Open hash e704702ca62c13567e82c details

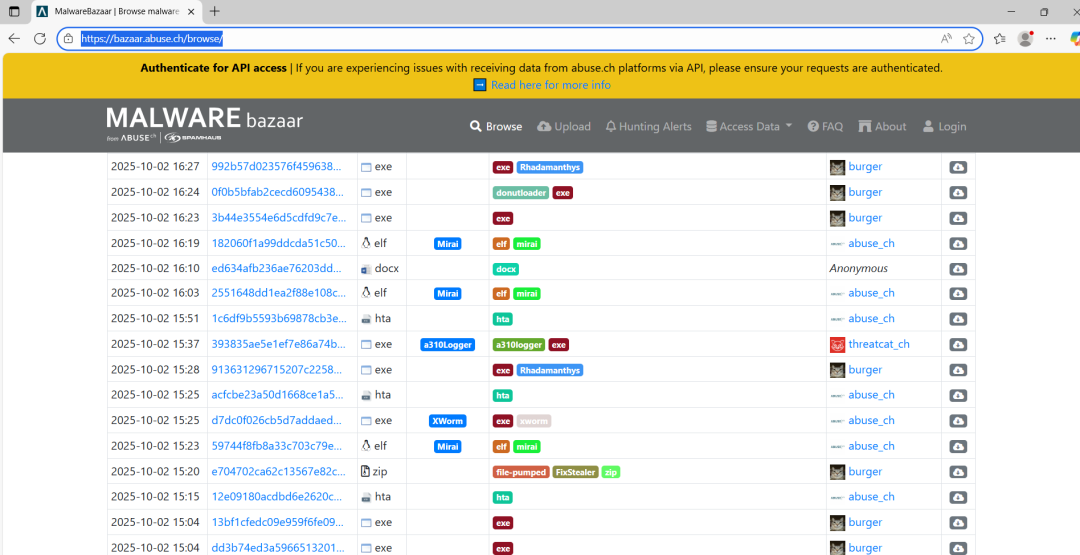click(x=278, y=472)
